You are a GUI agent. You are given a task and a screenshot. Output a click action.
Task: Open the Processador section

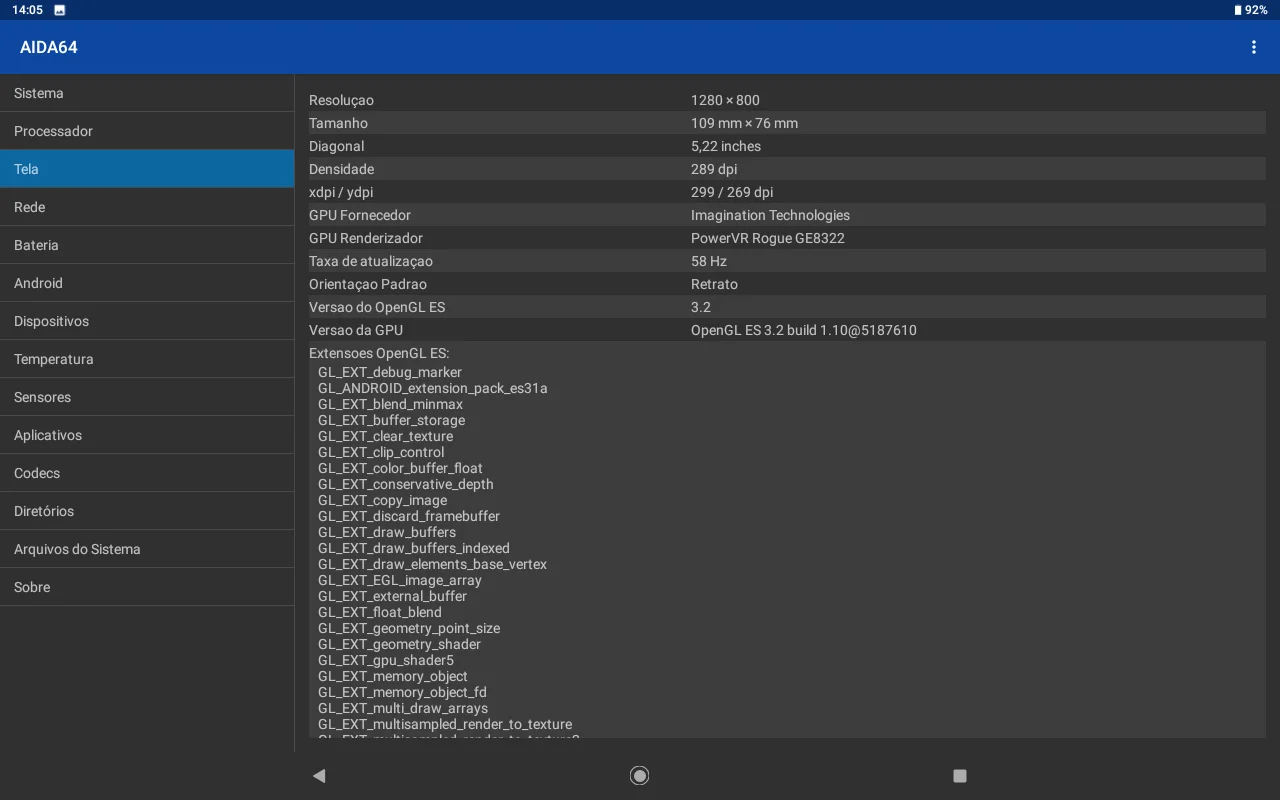[x=147, y=131]
